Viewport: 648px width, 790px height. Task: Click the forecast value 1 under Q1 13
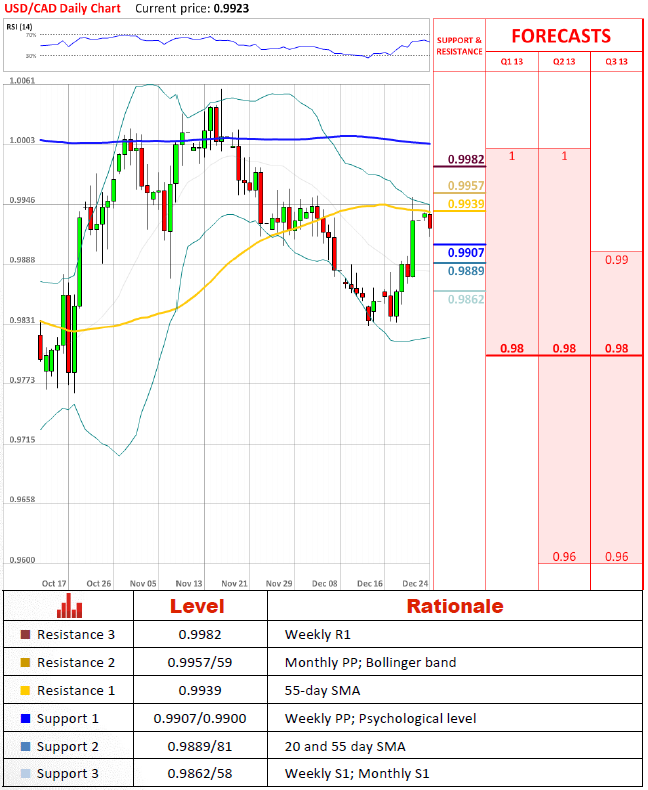coord(512,156)
